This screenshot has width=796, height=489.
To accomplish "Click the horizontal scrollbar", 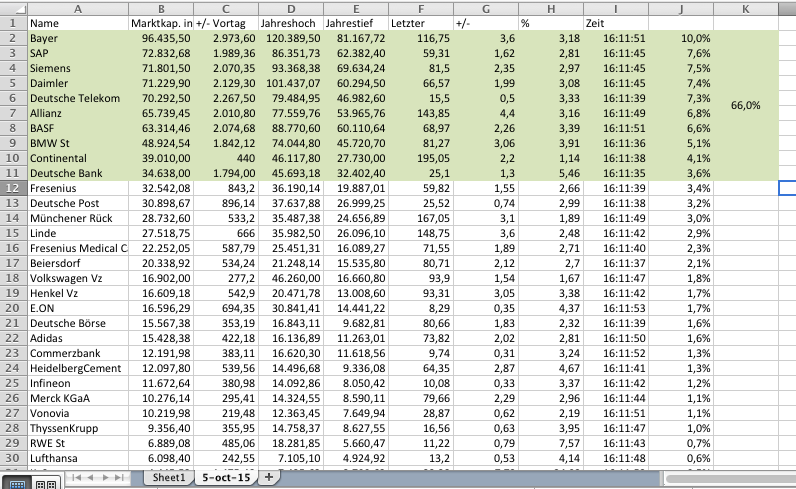I will (731, 478).
